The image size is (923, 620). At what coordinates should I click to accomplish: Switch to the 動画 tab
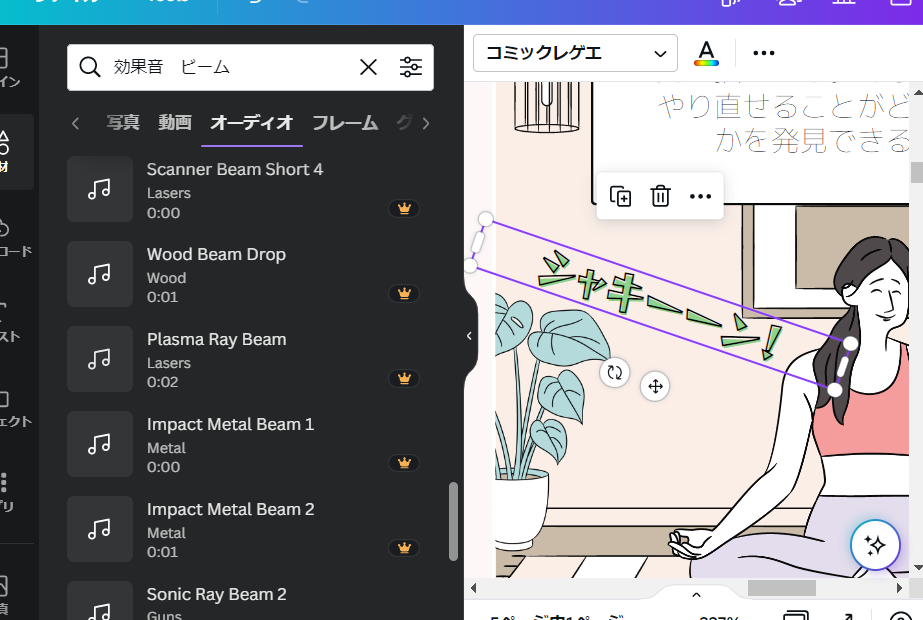pos(175,122)
